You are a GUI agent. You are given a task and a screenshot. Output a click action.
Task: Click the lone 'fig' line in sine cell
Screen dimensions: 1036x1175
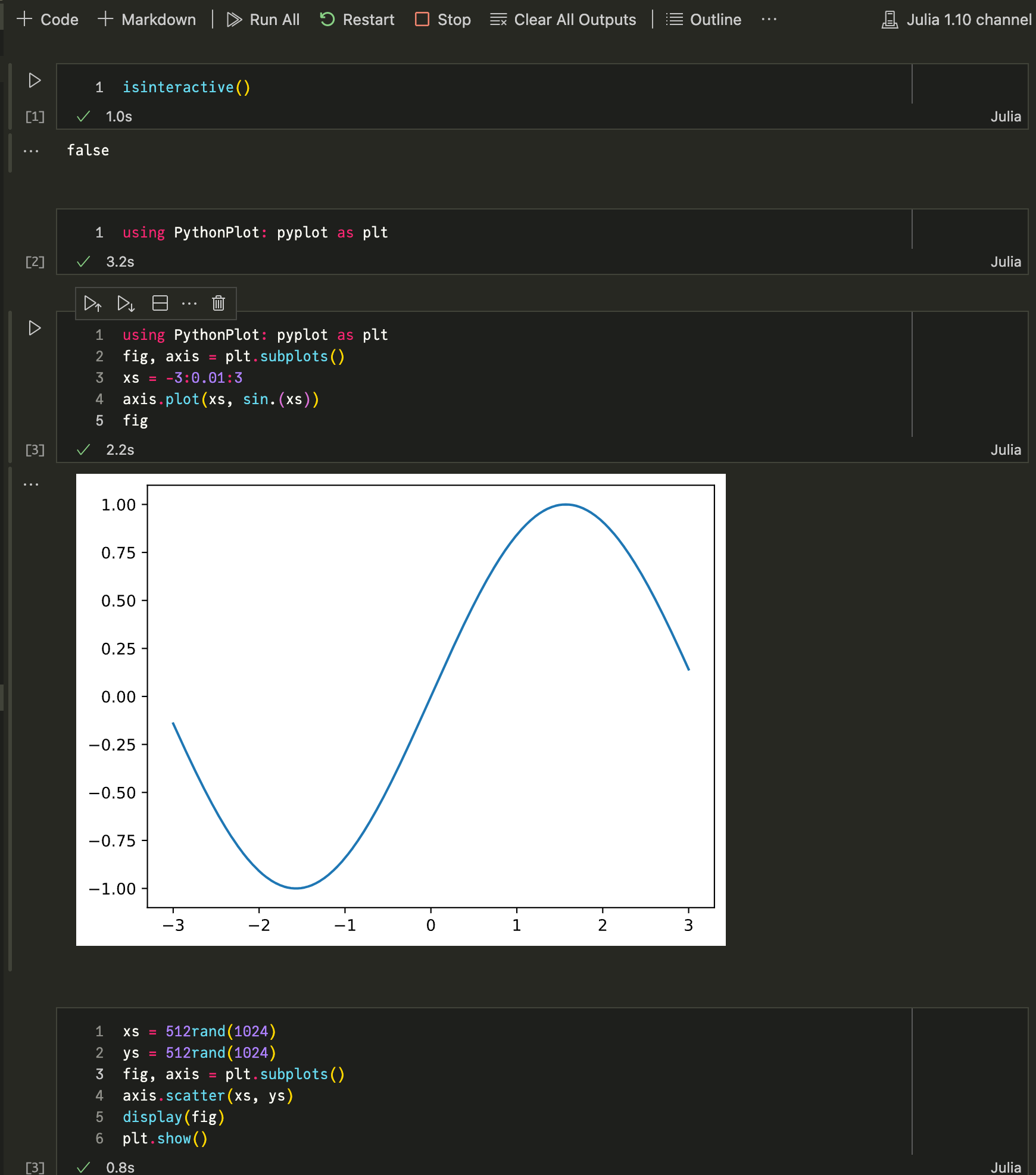[x=135, y=421]
